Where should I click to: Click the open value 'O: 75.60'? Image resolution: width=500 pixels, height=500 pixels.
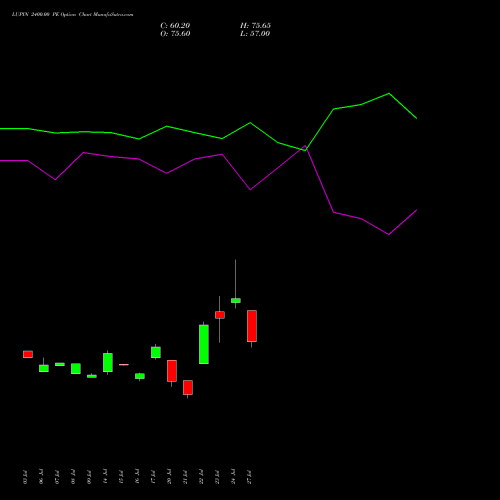pos(175,34)
